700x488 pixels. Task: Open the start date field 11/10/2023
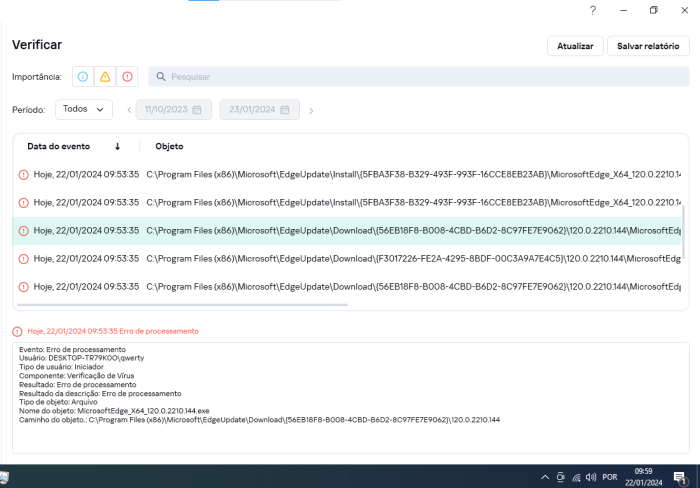tap(174, 109)
